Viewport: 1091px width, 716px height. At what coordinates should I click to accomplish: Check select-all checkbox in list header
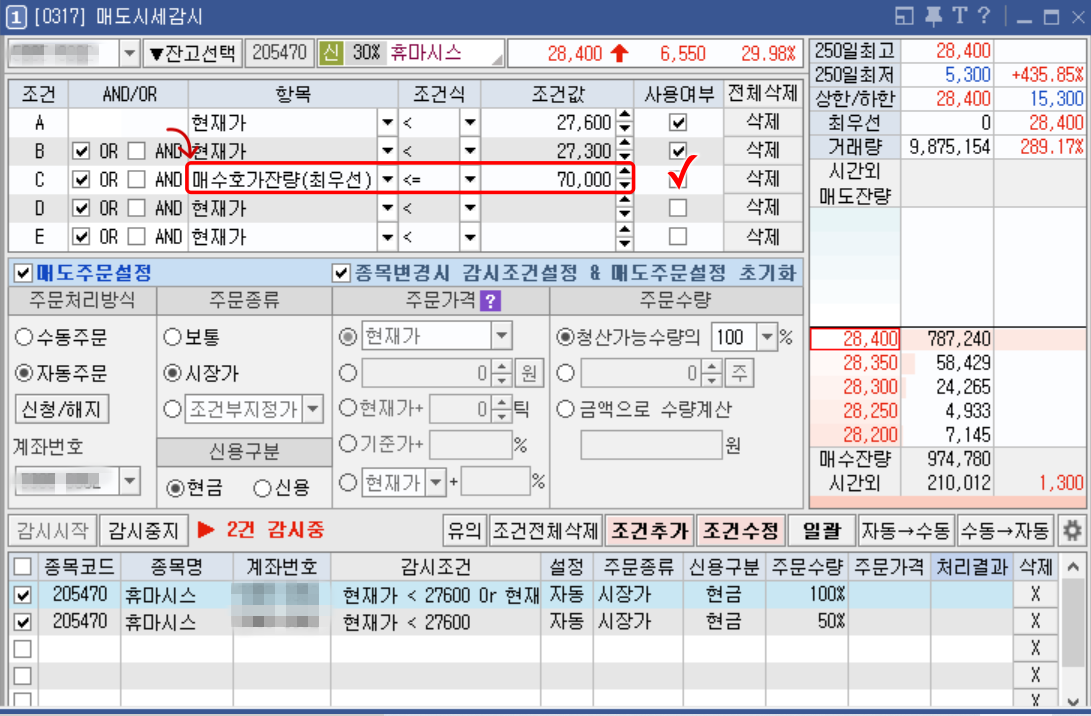[23, 567]
